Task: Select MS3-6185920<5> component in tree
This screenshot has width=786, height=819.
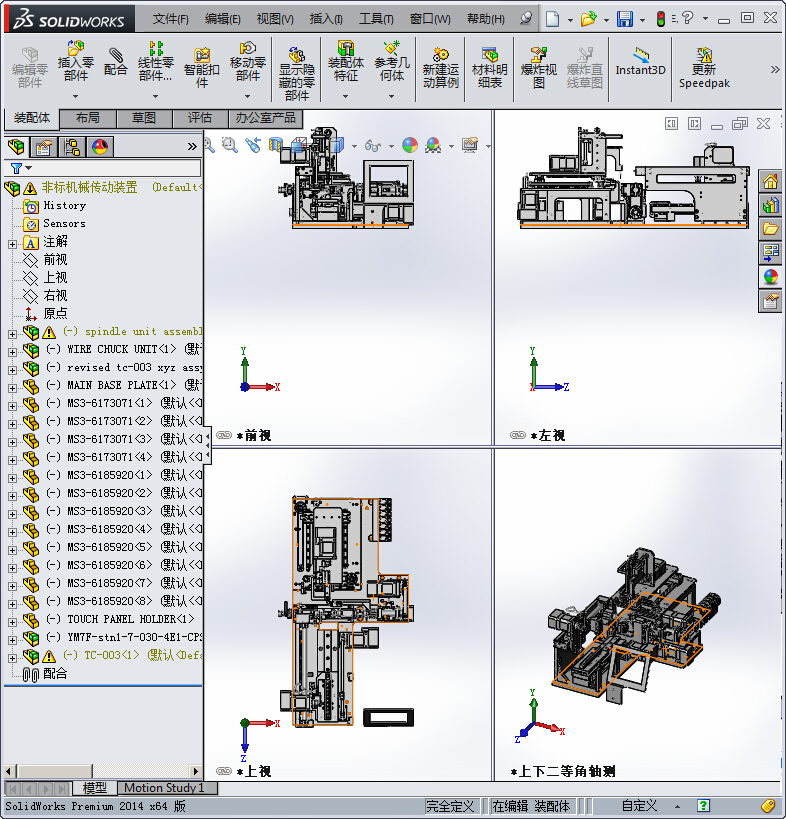Action: coord(109,547)
